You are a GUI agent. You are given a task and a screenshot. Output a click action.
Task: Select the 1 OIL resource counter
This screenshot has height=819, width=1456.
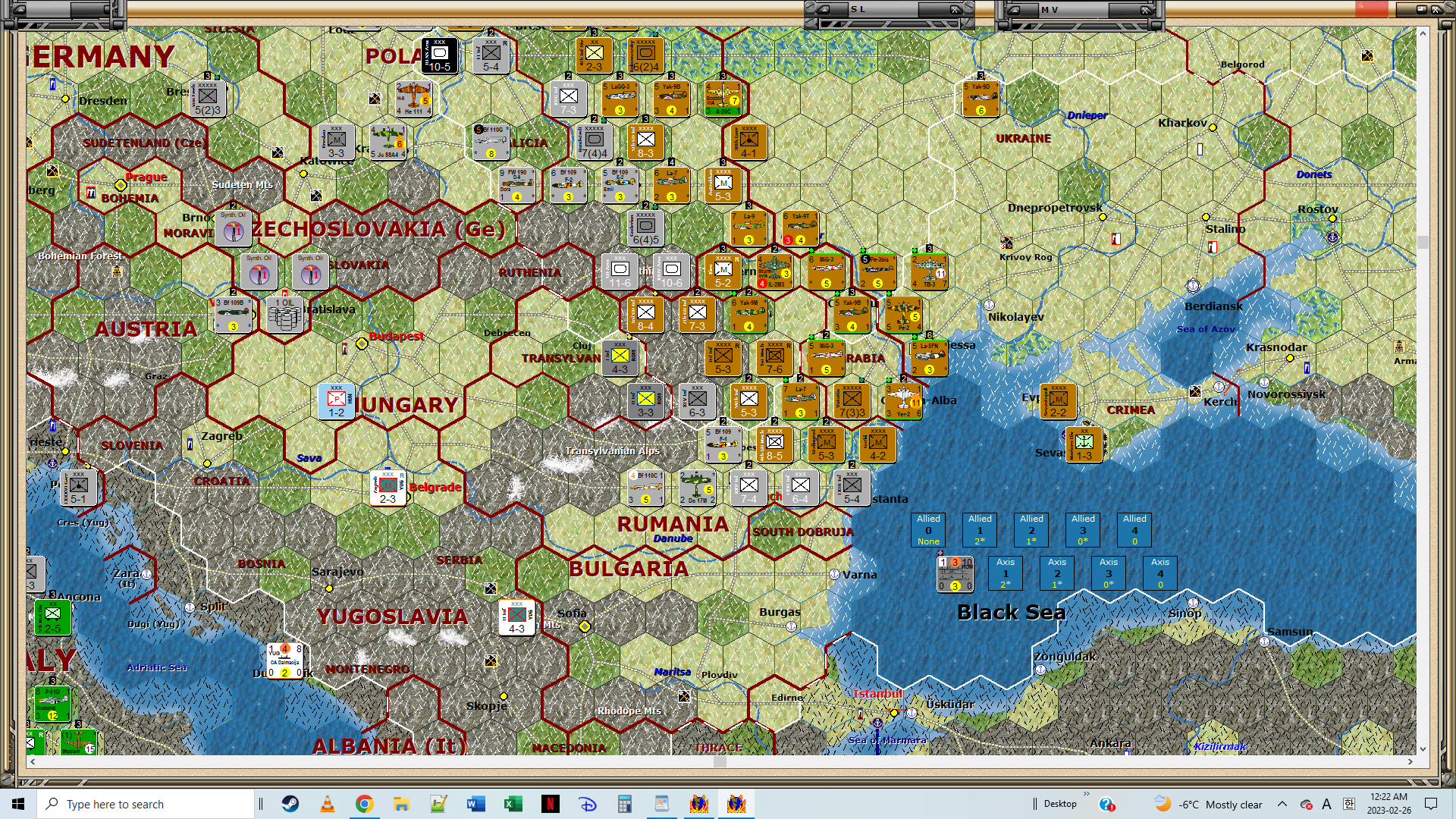(x=285, y=315)
